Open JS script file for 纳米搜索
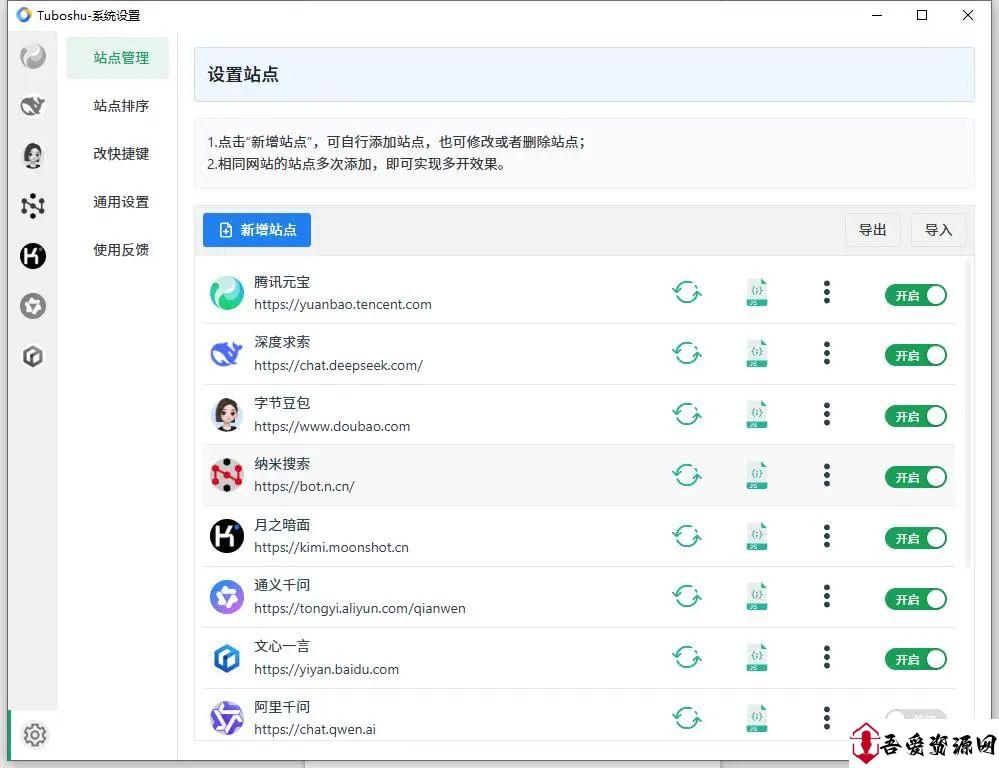 757,475
